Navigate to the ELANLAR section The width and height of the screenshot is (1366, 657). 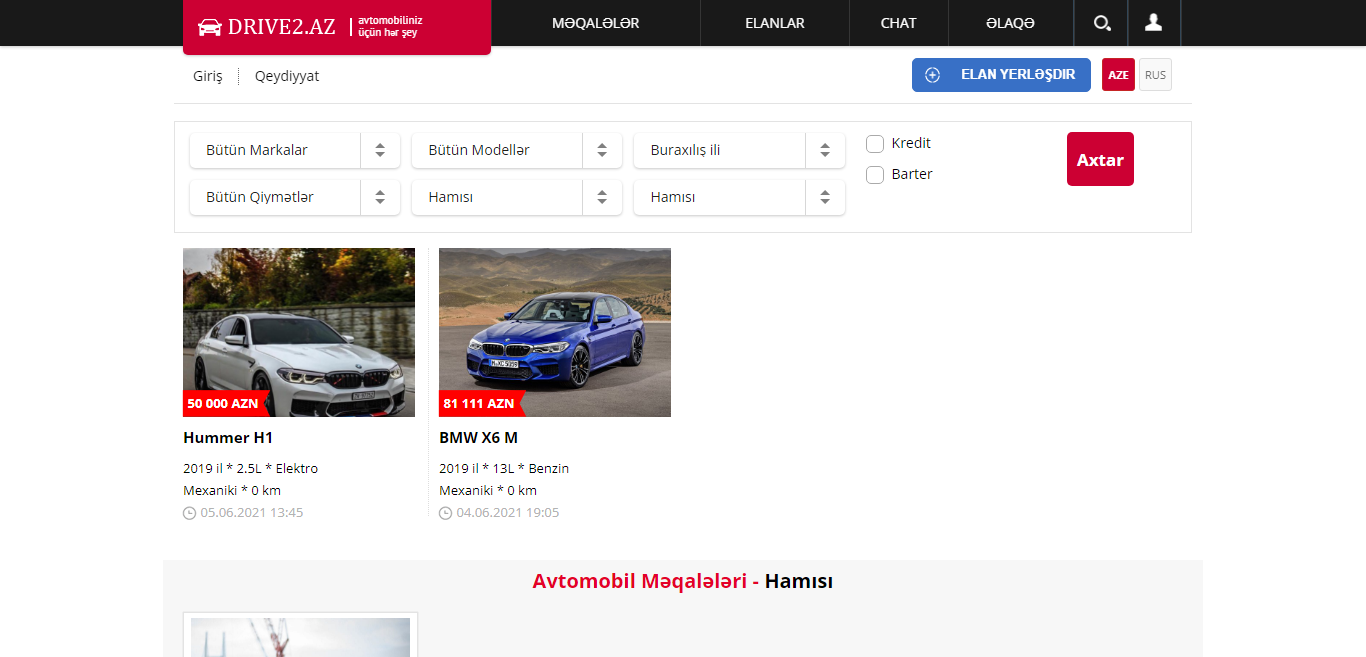click(775, 22)
